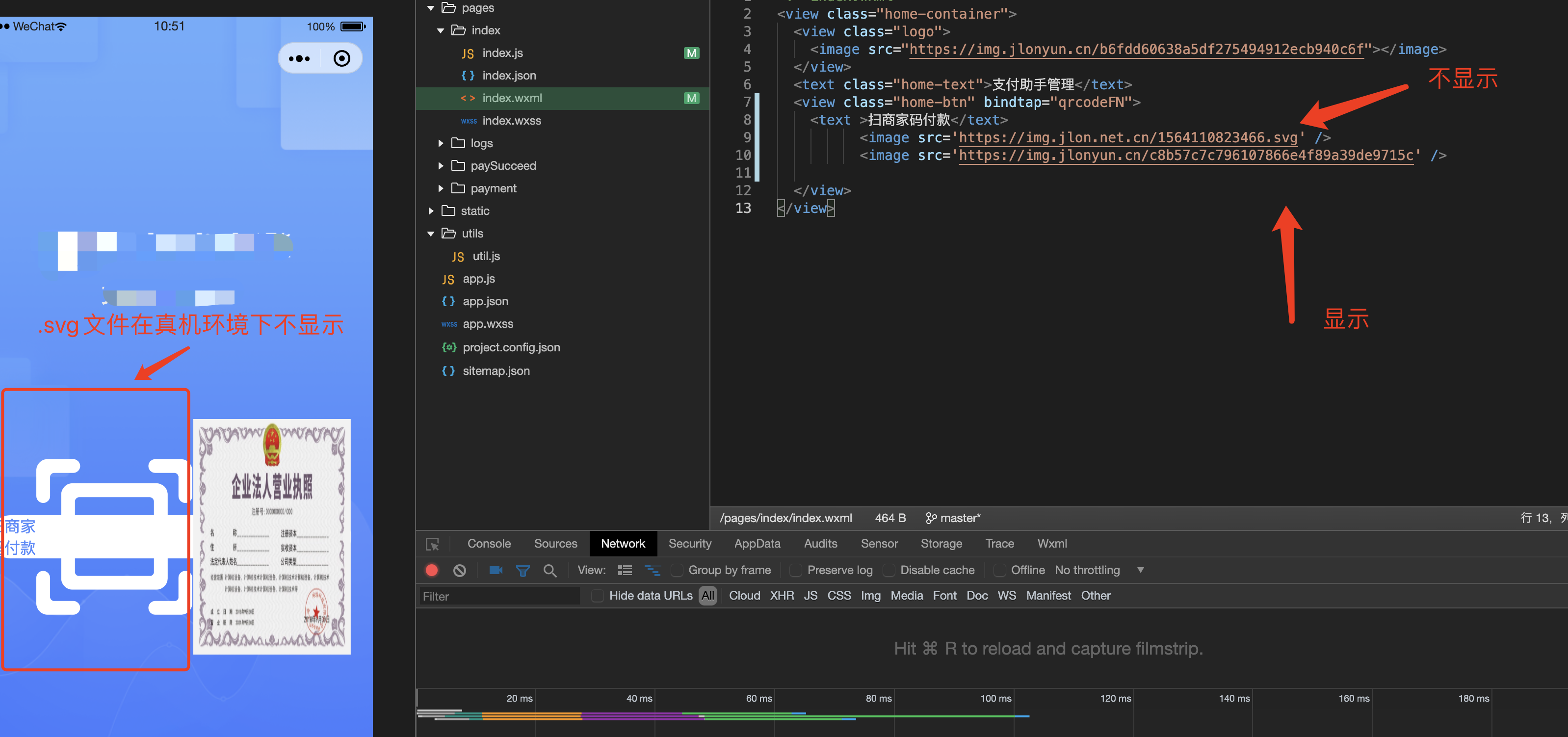Open network search via magnifier icon
Image resolution: width=1568 pixels, height=737 pixels.
[x=549, y=570]
